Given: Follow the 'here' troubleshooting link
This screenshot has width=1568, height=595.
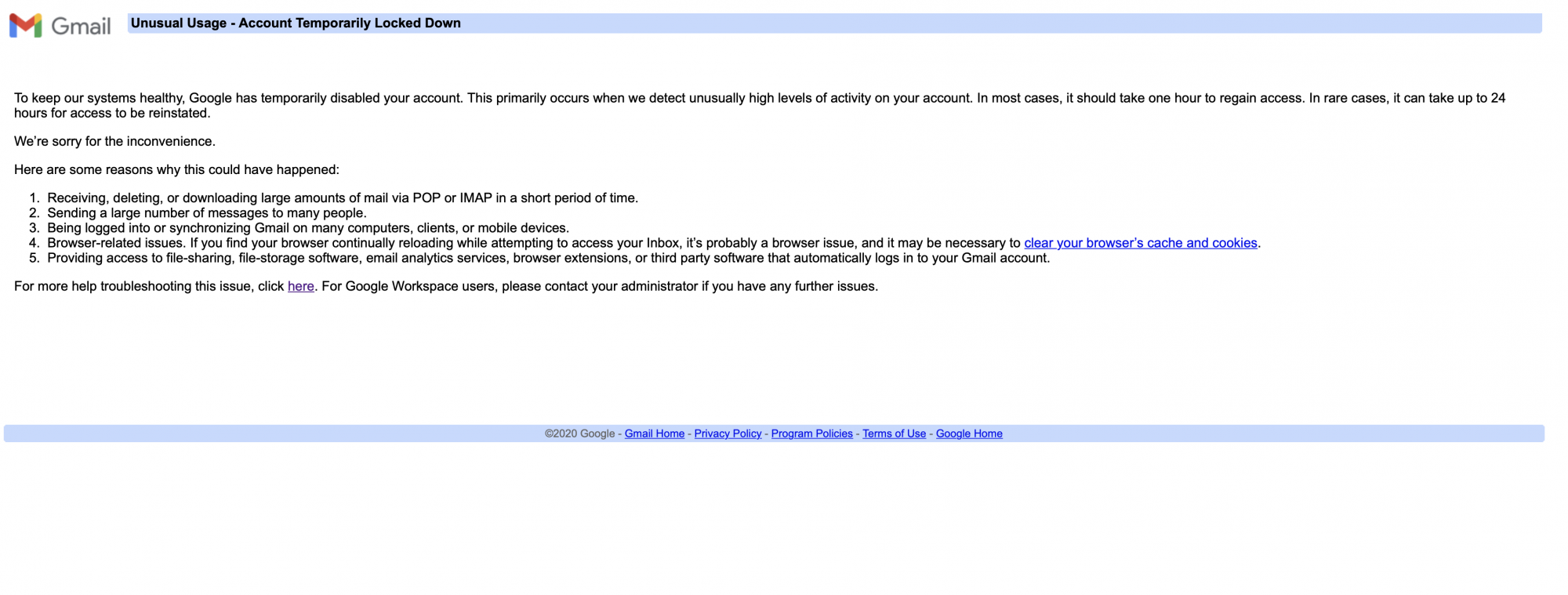Looking at the screenshot, I should pos(300,286).
